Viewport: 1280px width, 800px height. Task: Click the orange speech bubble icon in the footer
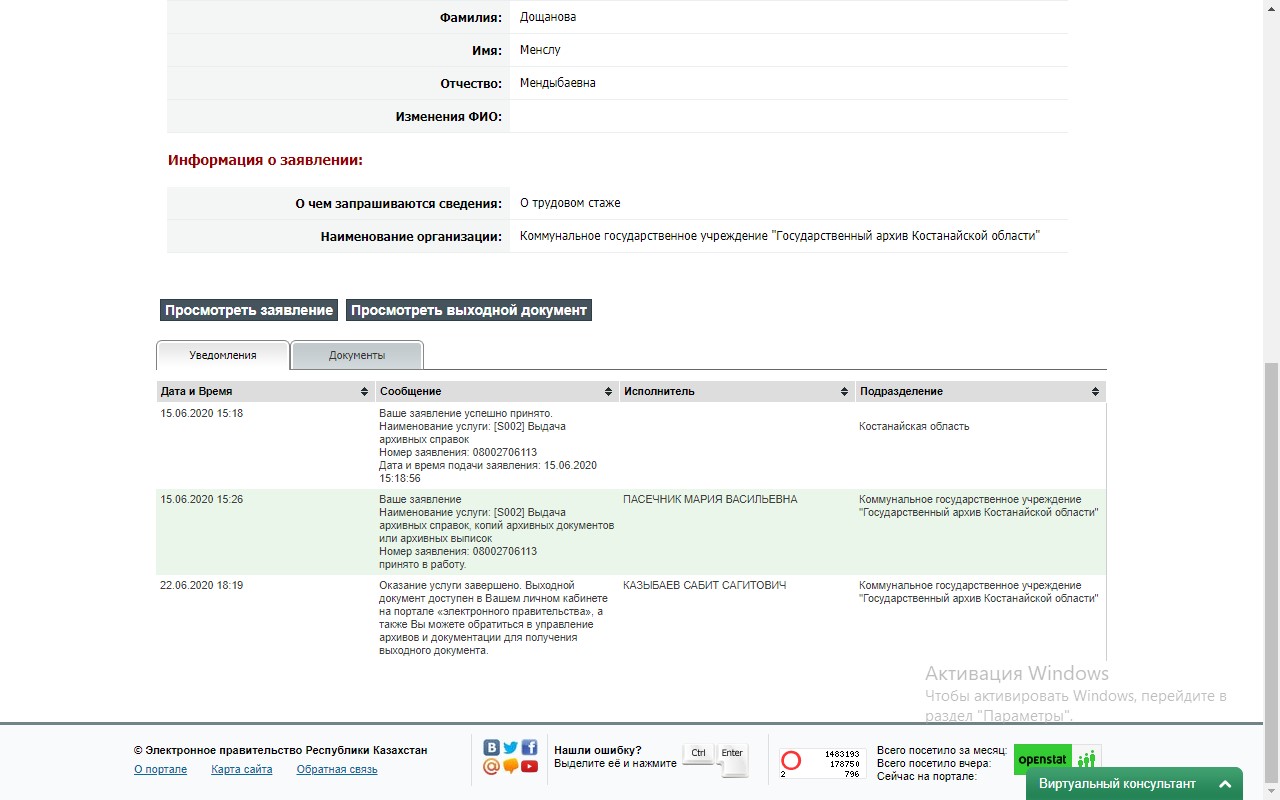point(510,767)
